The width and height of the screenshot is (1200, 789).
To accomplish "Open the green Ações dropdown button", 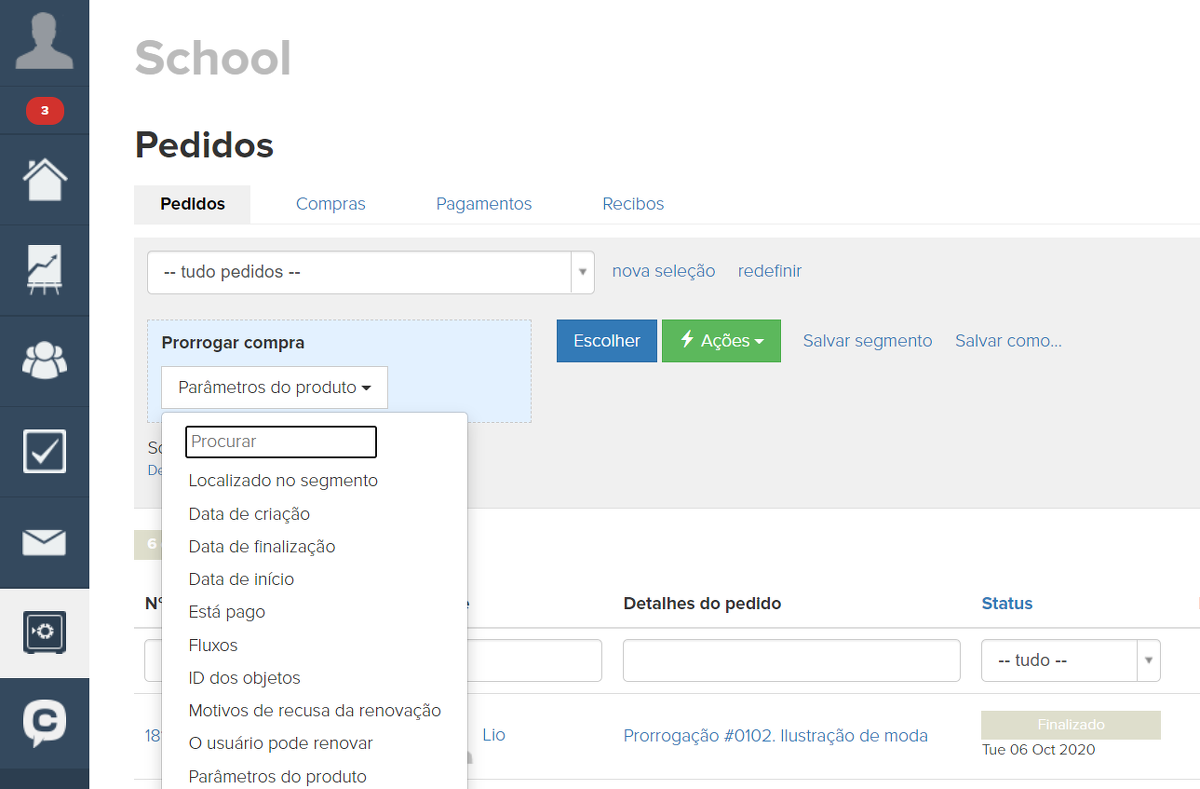I will pyautogui.click(x=721, y=341).
